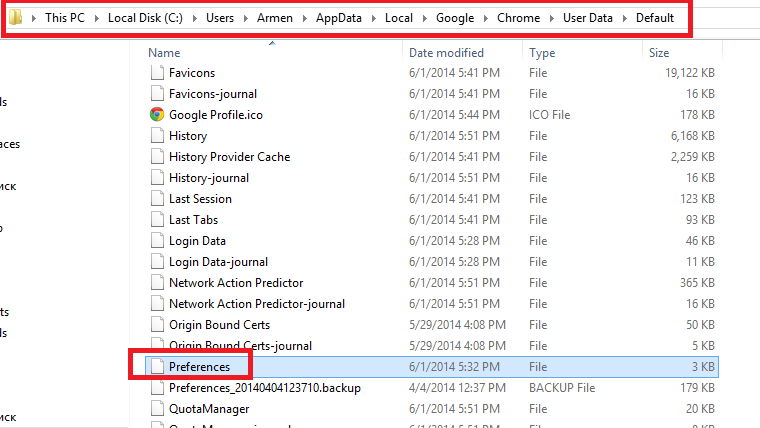Select the Origin Bound Certs file name
Screen dimensions: 760x428
tap(220, 325)
